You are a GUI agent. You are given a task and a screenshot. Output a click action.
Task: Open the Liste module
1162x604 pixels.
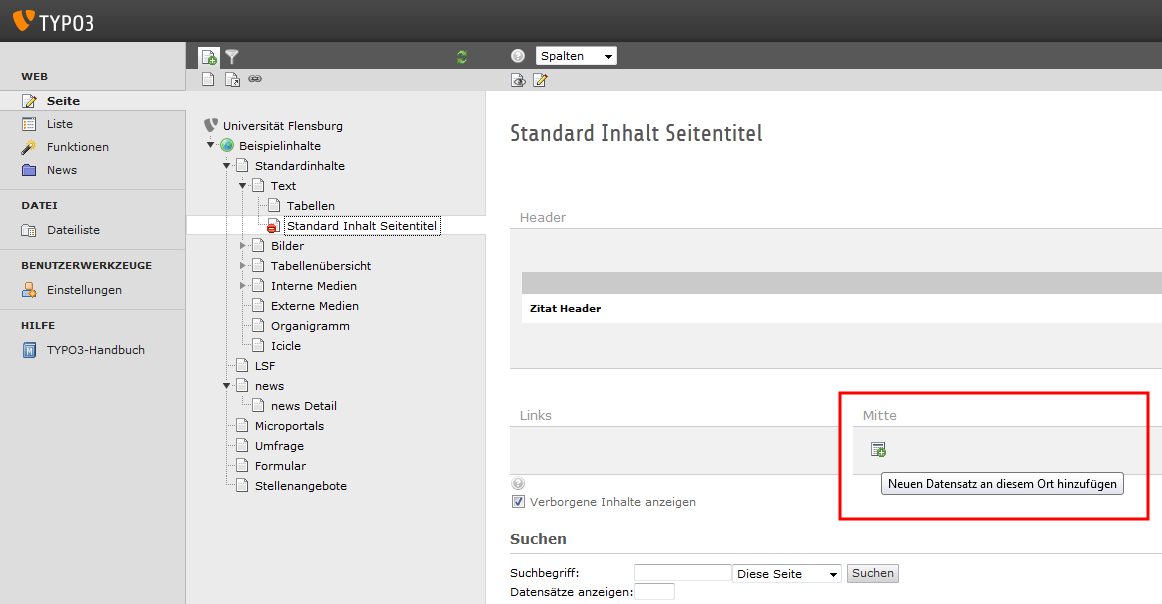(x=59, y=124)
